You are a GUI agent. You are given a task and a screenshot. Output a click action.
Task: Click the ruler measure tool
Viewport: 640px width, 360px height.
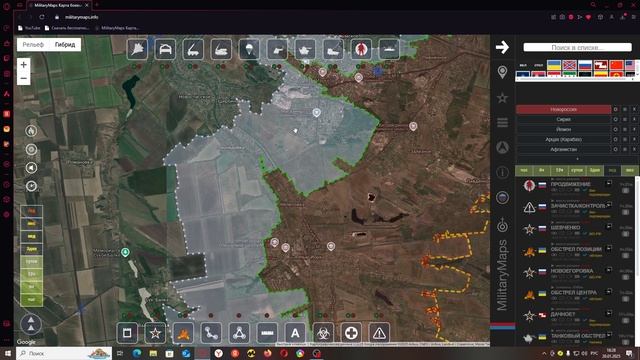(267, 333)
